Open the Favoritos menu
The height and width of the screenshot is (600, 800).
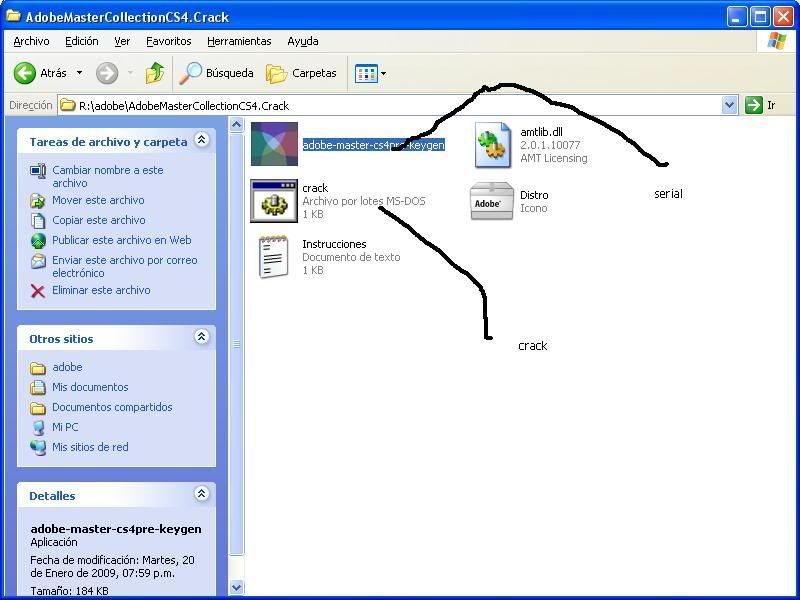(168, 41)
